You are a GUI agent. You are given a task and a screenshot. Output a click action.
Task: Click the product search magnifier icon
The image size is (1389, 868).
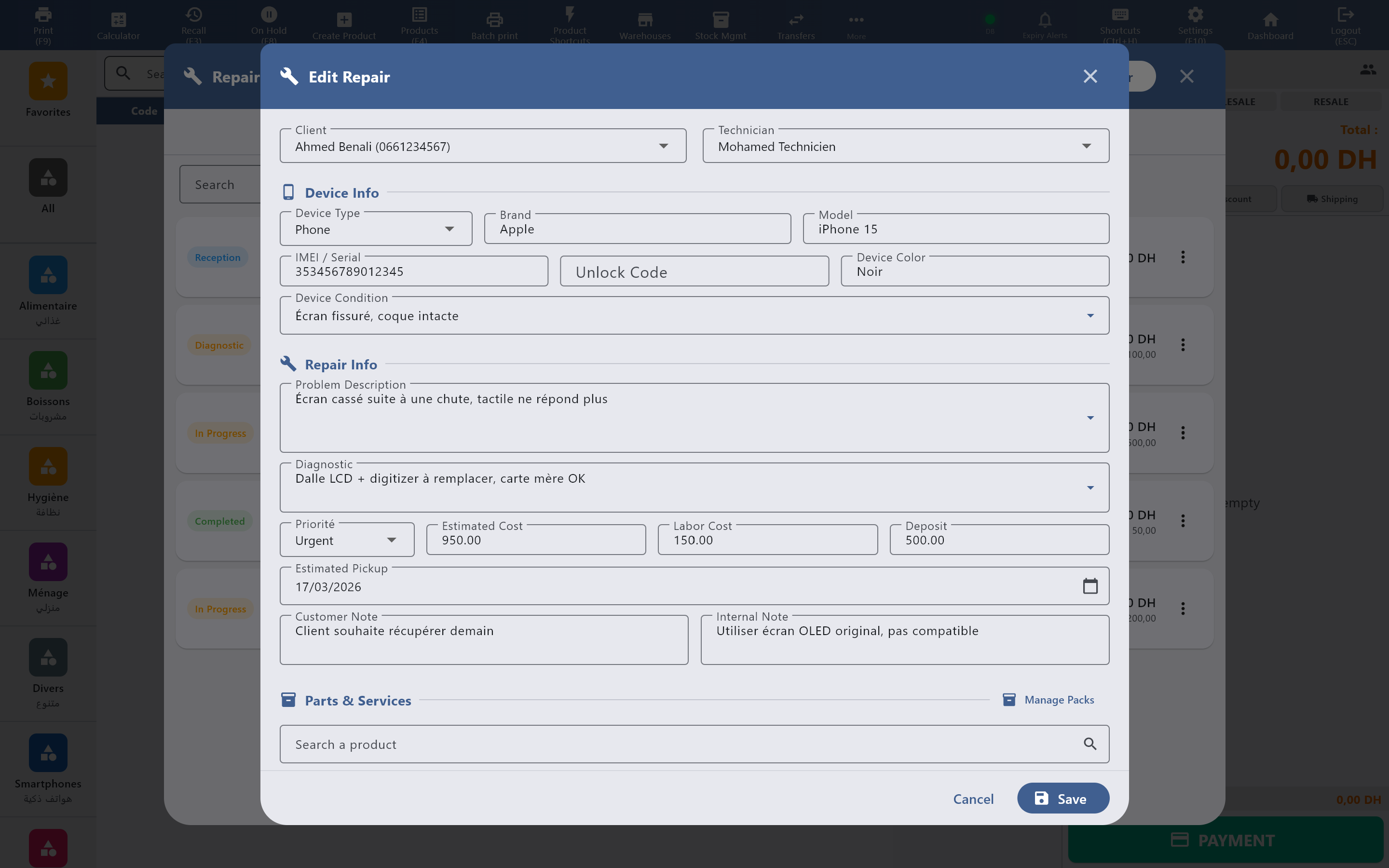[1089, 744]
